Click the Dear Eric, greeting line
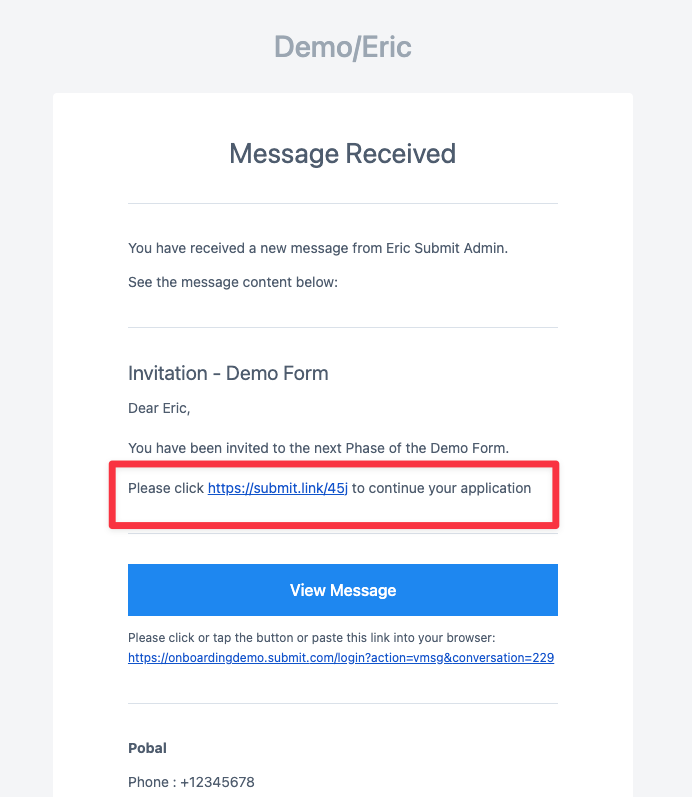Image resolution: width=692 pixels, height=797 pixels. (x=159, y=409)
